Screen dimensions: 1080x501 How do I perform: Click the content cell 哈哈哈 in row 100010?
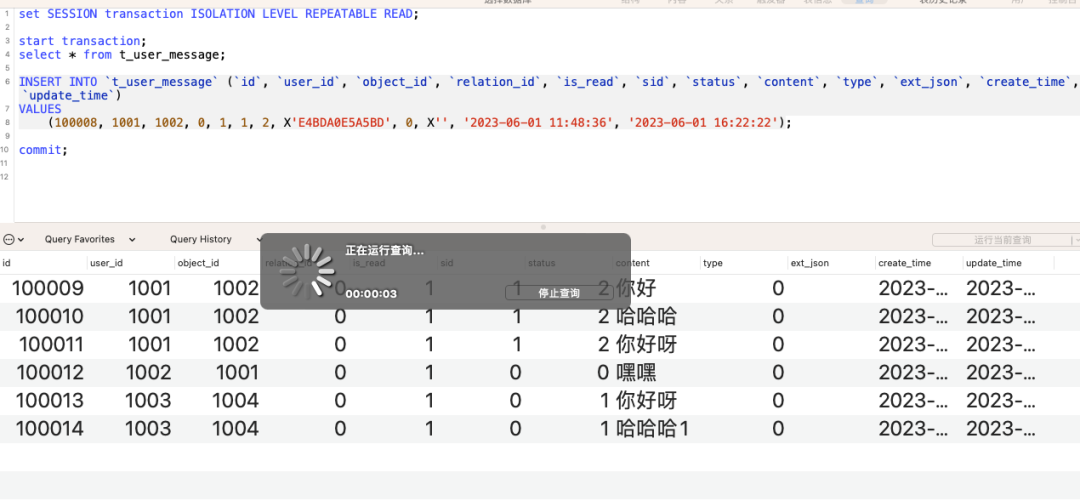point(646,316)
